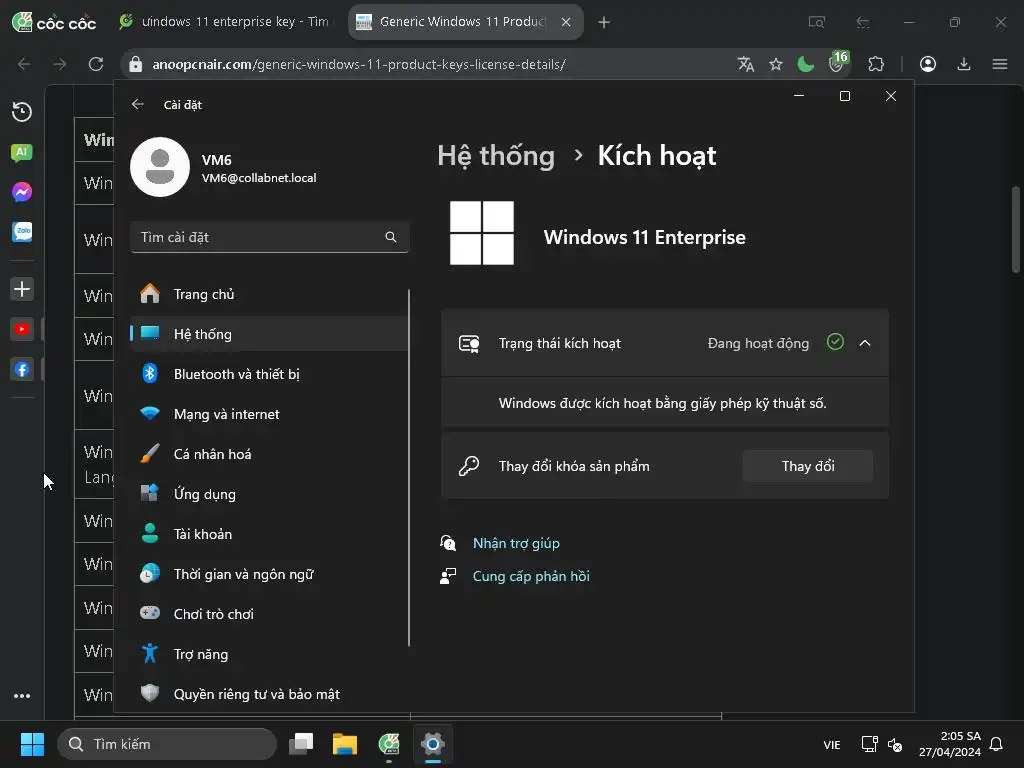Open Cốc Cốc main menu

point(999,64)
